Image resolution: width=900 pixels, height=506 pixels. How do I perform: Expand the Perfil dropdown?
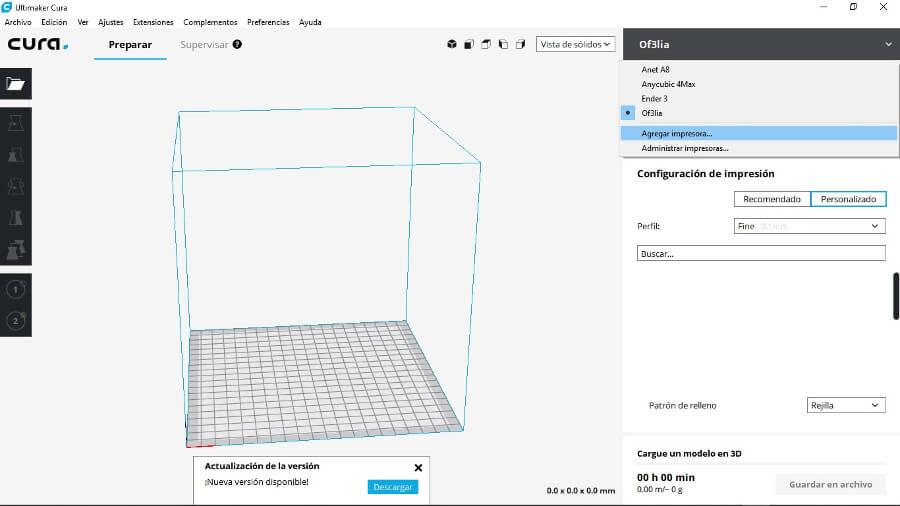(810, 227)
